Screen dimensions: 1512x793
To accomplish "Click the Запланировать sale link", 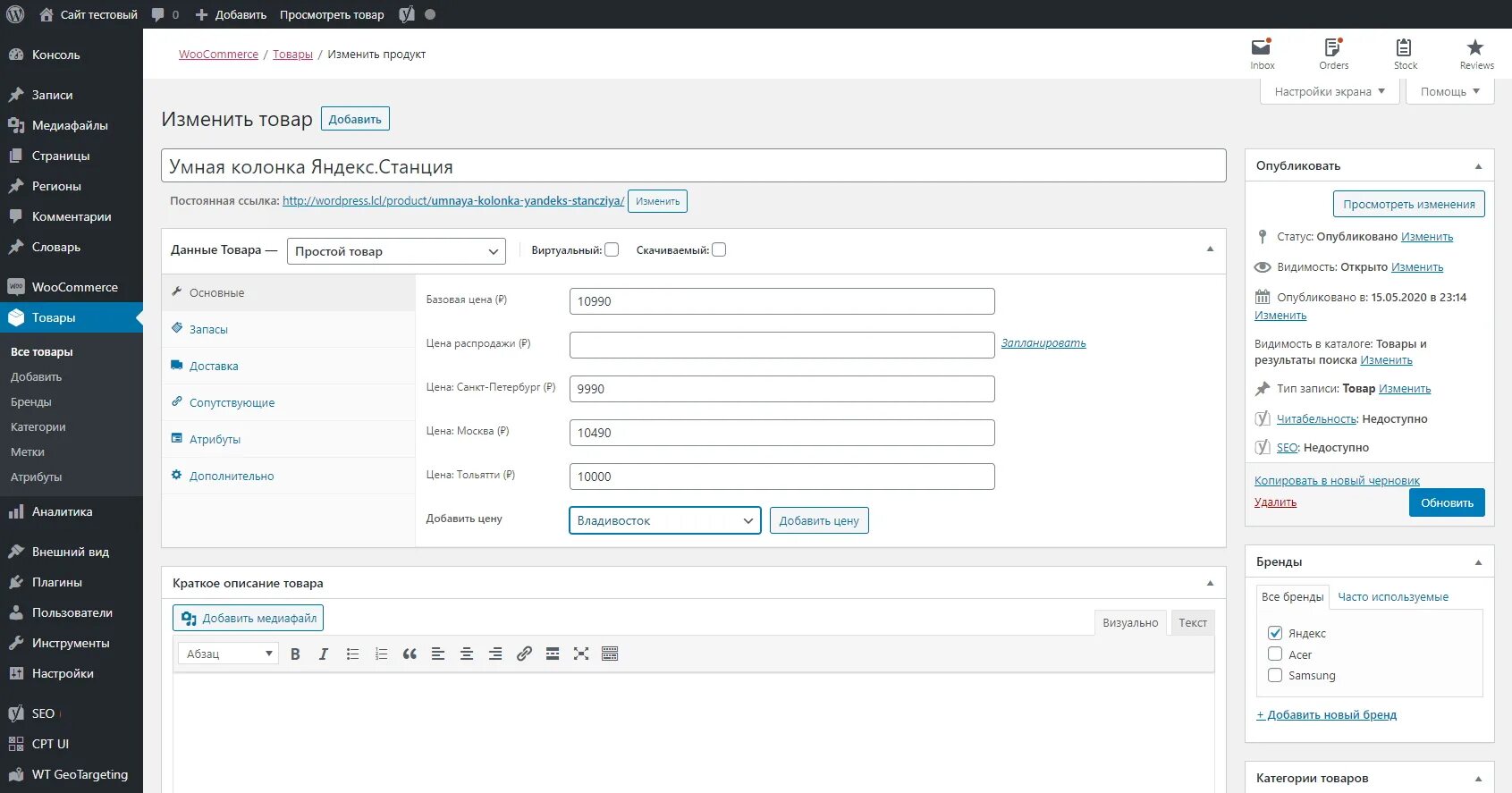I will click(x=1043, y=343).
